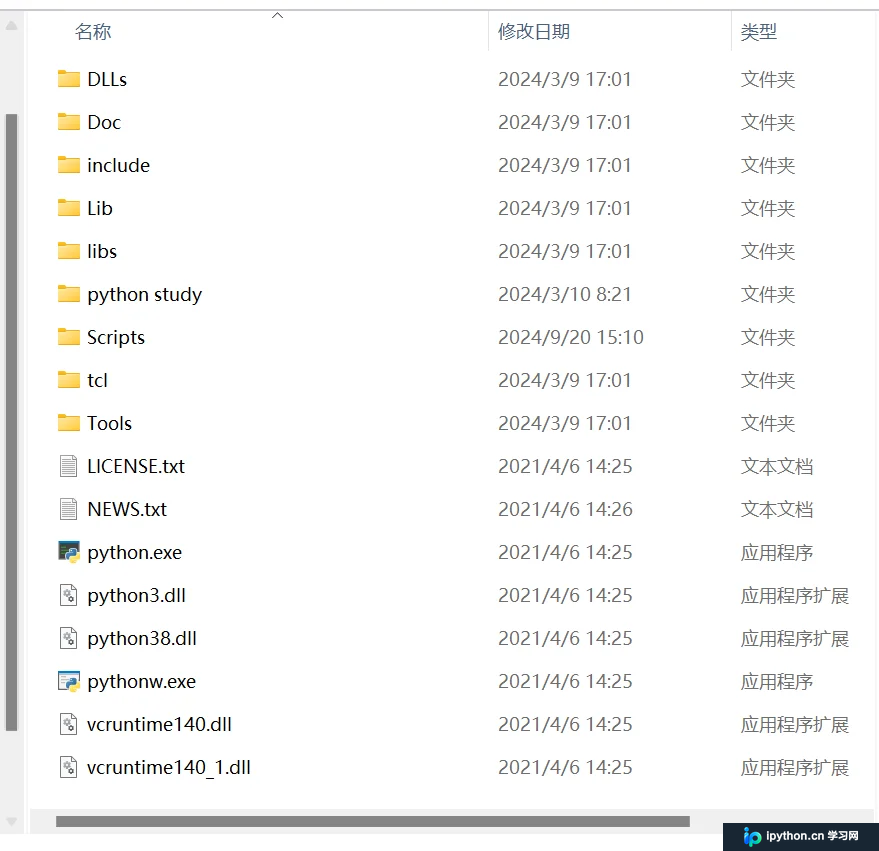Select the LICENSE.txt file name
879x851 pixels.
point(136,466)
